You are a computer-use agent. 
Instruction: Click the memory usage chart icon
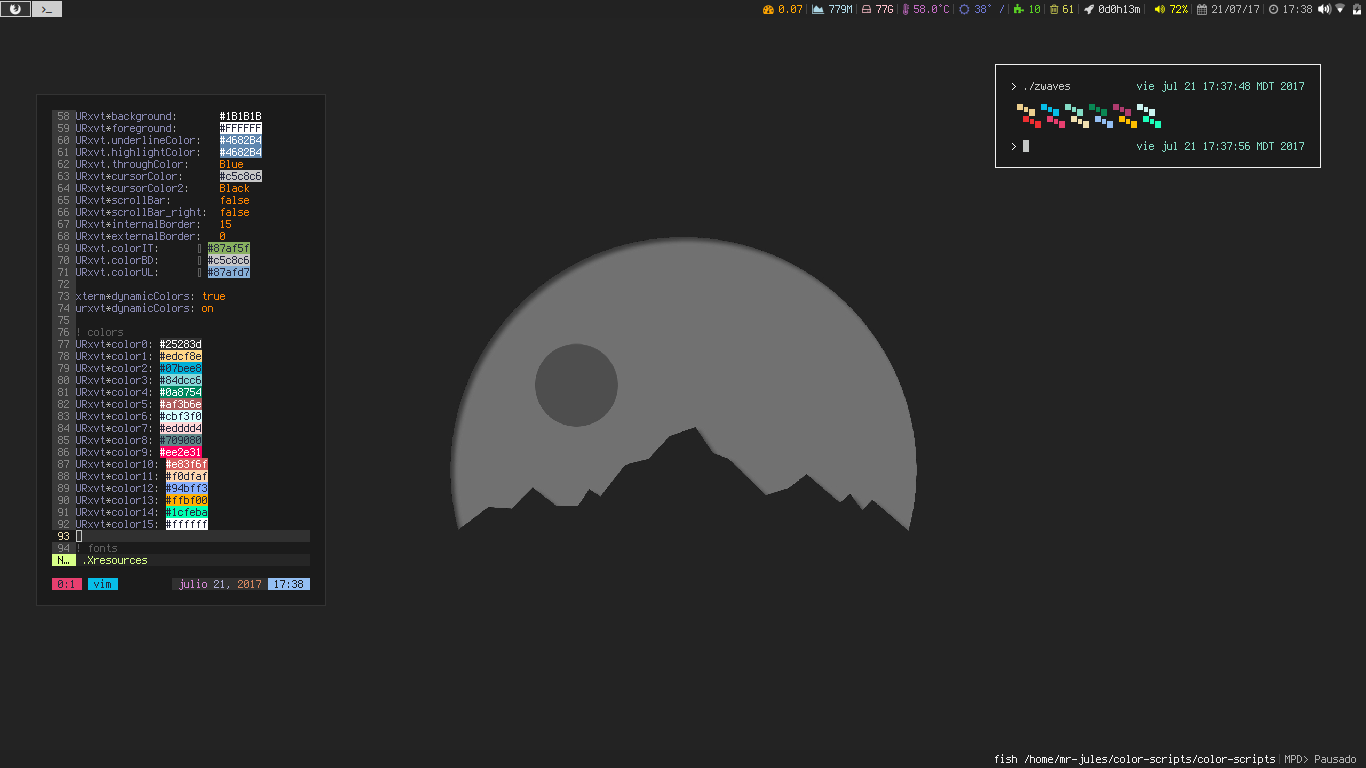coord(818,9)
